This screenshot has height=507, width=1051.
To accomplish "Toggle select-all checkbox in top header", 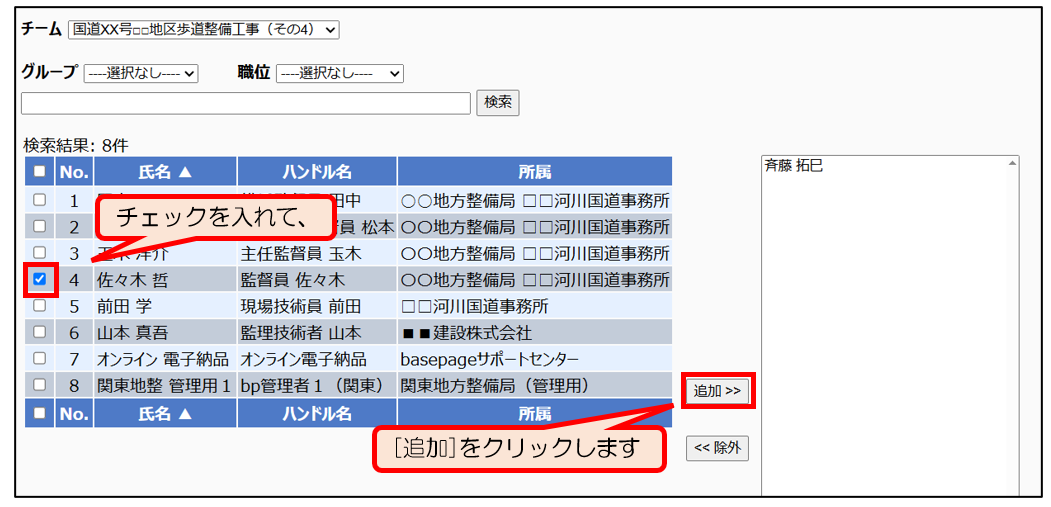I will [x=40, y=172].
